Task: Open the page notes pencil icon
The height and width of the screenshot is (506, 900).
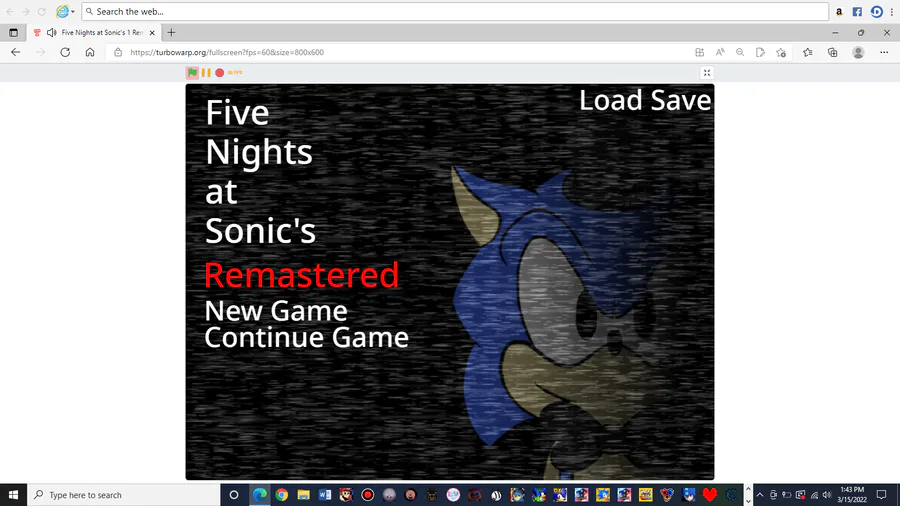Action: [760, 52]
